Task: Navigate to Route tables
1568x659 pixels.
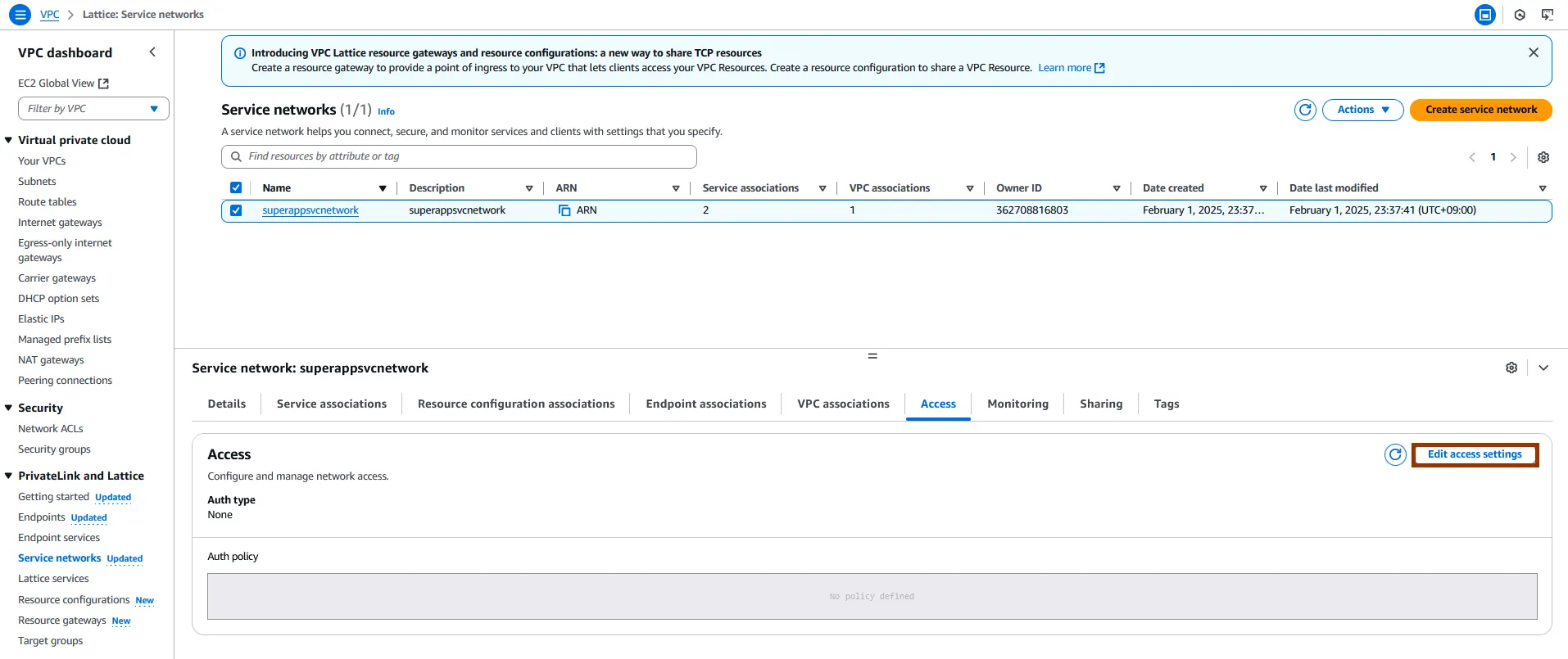Action: pyautogui.click(x=48, y=202)
